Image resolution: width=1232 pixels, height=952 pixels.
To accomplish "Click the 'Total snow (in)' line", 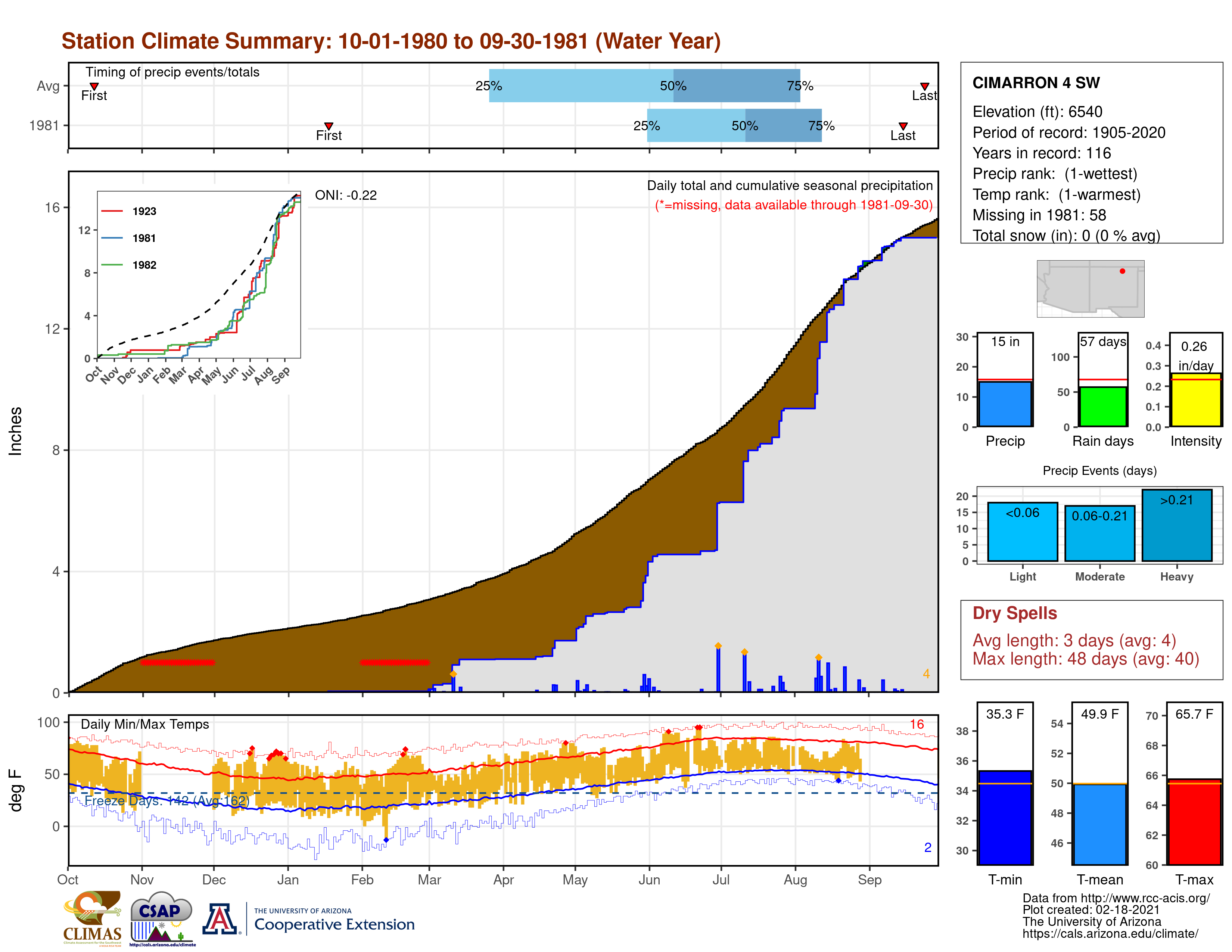I will tap(1066, 235).
